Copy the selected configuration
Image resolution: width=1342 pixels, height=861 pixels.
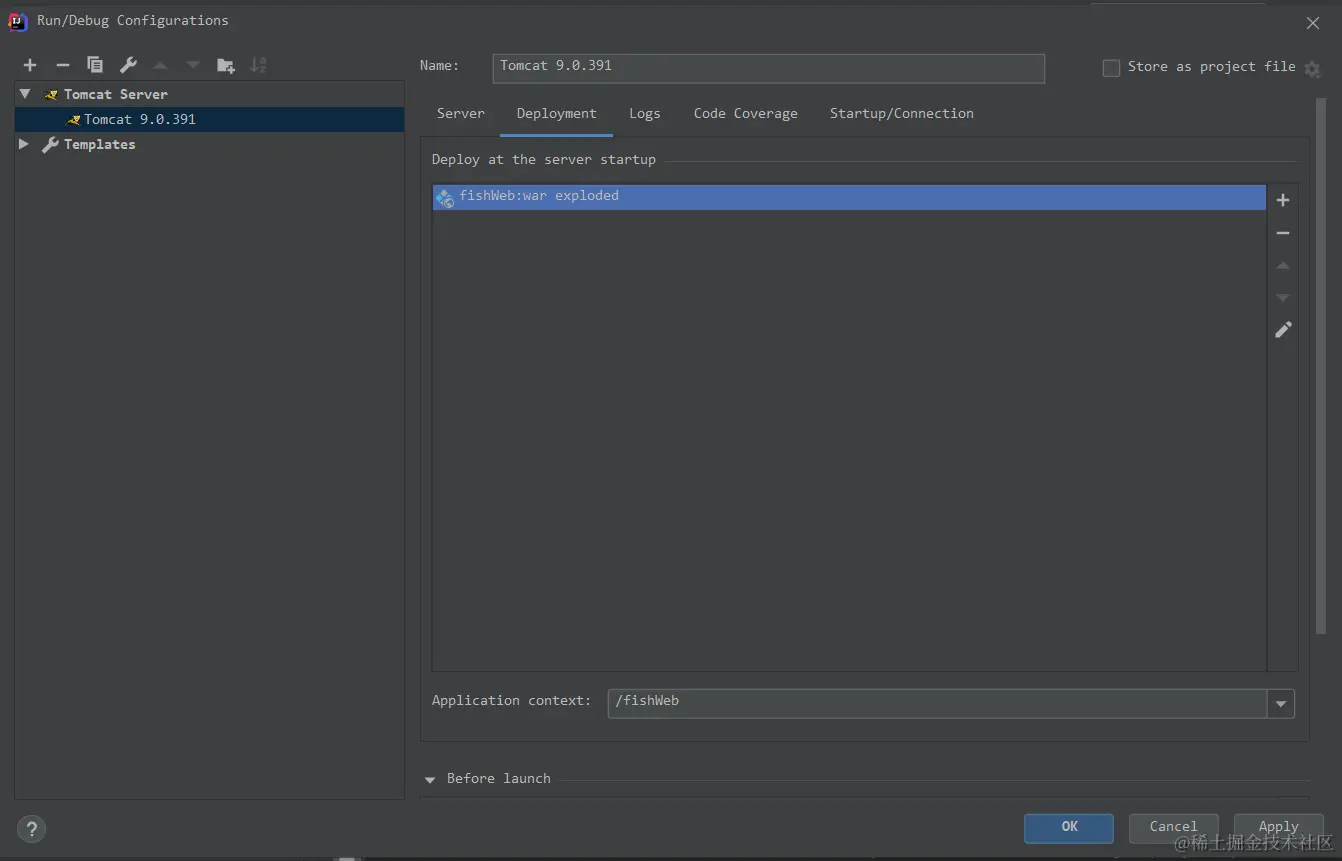[95, 65]
